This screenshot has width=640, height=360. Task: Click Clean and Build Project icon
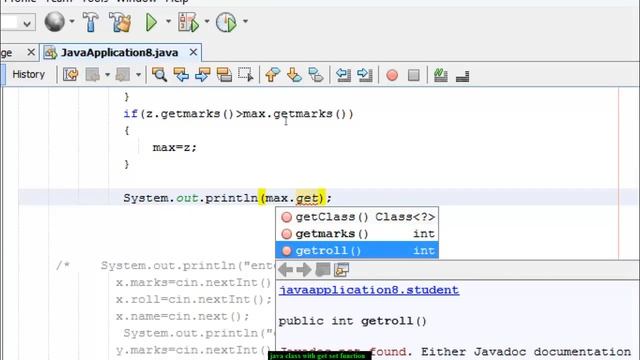[x=120, y=22]
